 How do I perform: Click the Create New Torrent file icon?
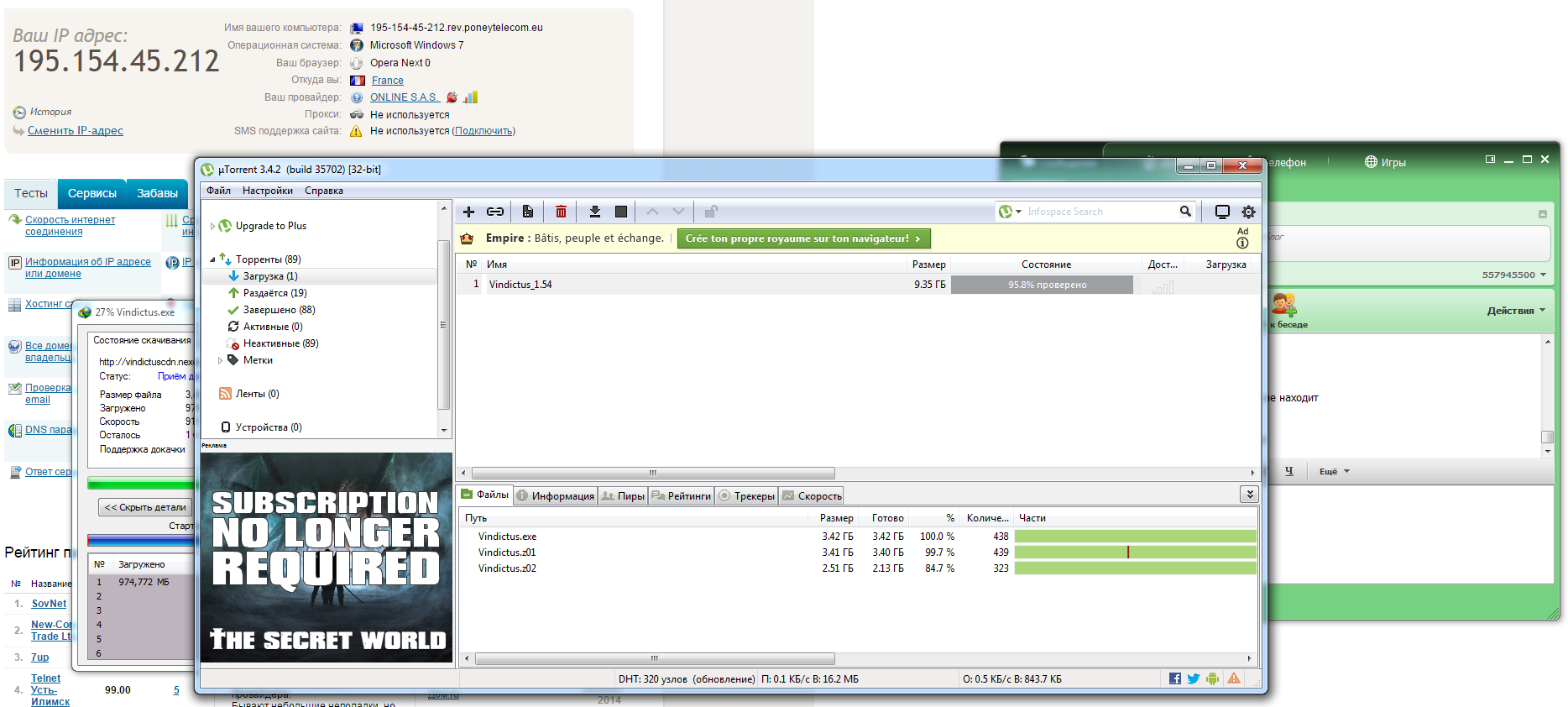[528, 212]
